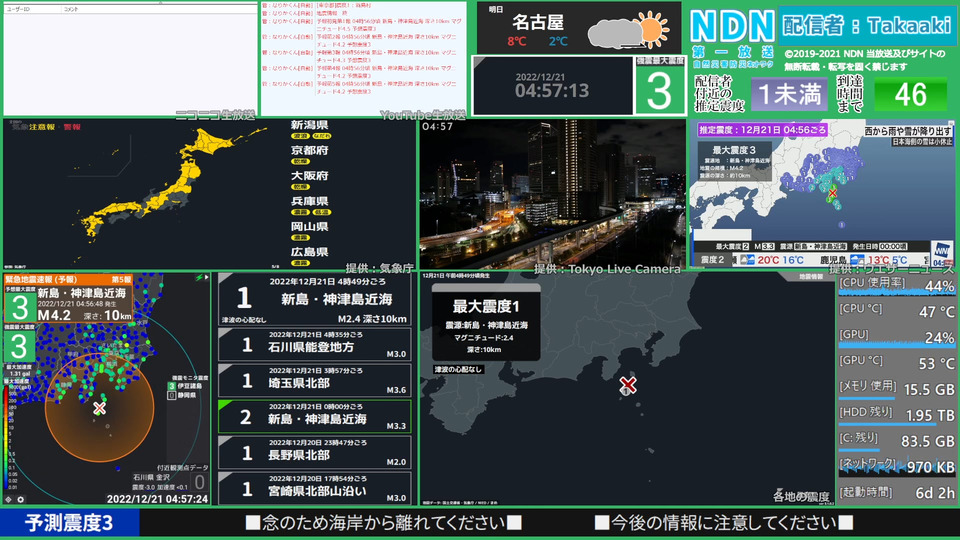Click the green lightning bolt icon on seismic monitor

[x=198, y=278]
